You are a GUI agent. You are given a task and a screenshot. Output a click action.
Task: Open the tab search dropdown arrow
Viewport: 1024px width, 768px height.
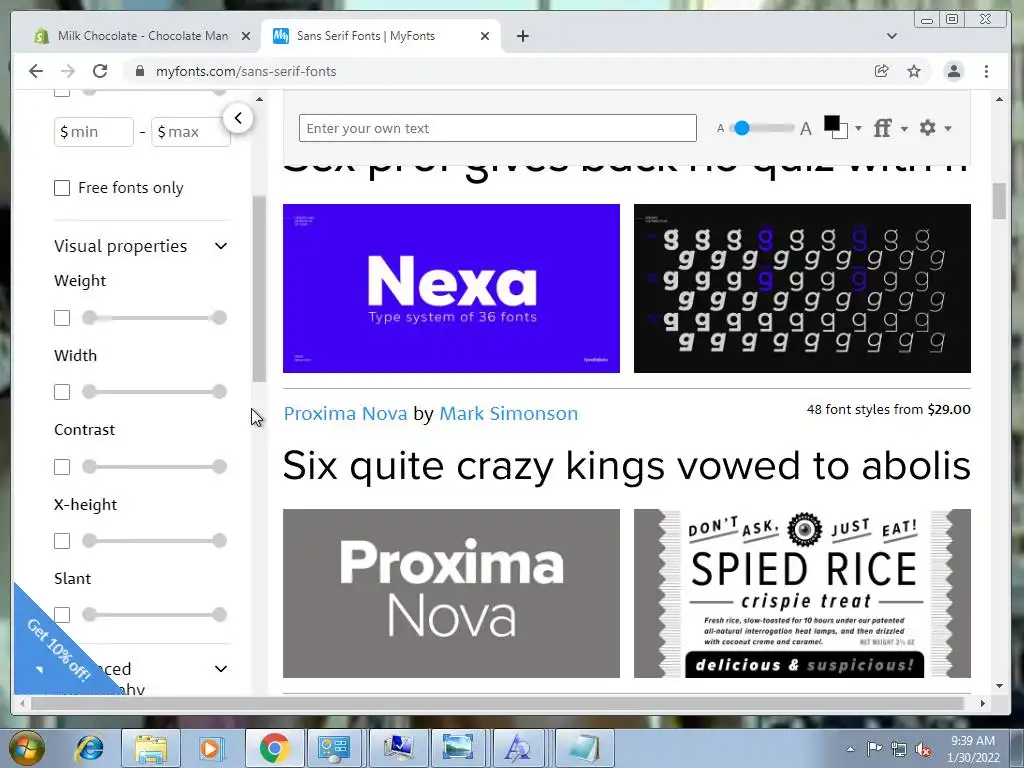click(x=891, y=36)
